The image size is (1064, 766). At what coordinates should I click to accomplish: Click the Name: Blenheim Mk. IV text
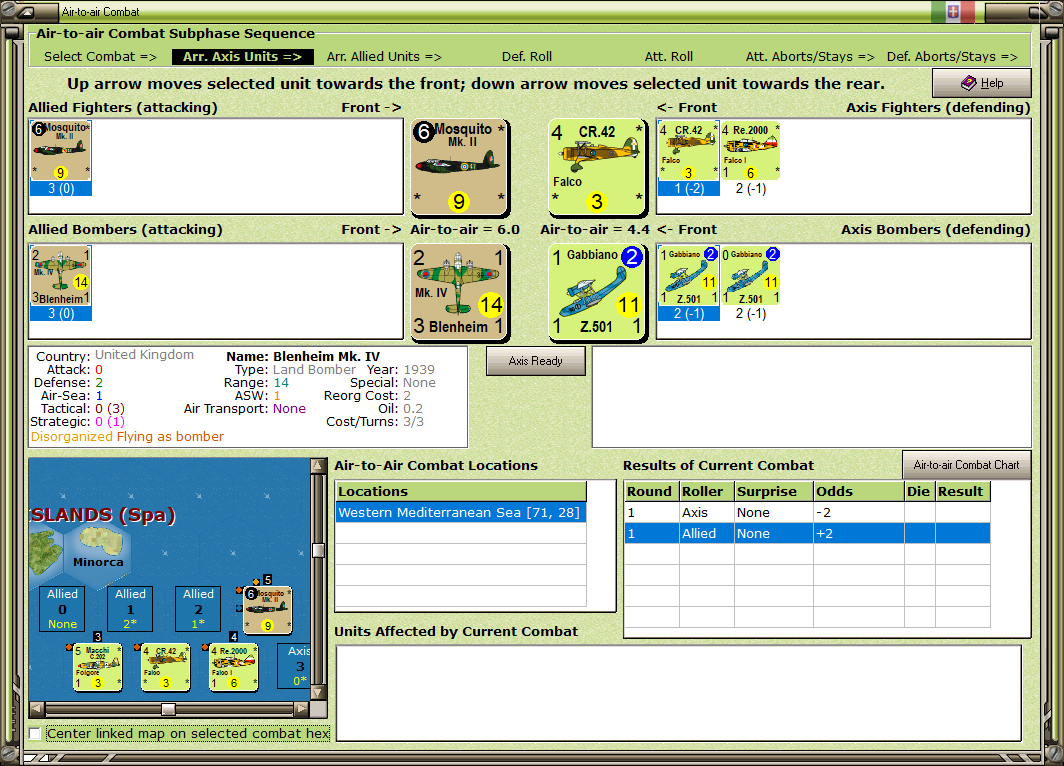point(303,356)
